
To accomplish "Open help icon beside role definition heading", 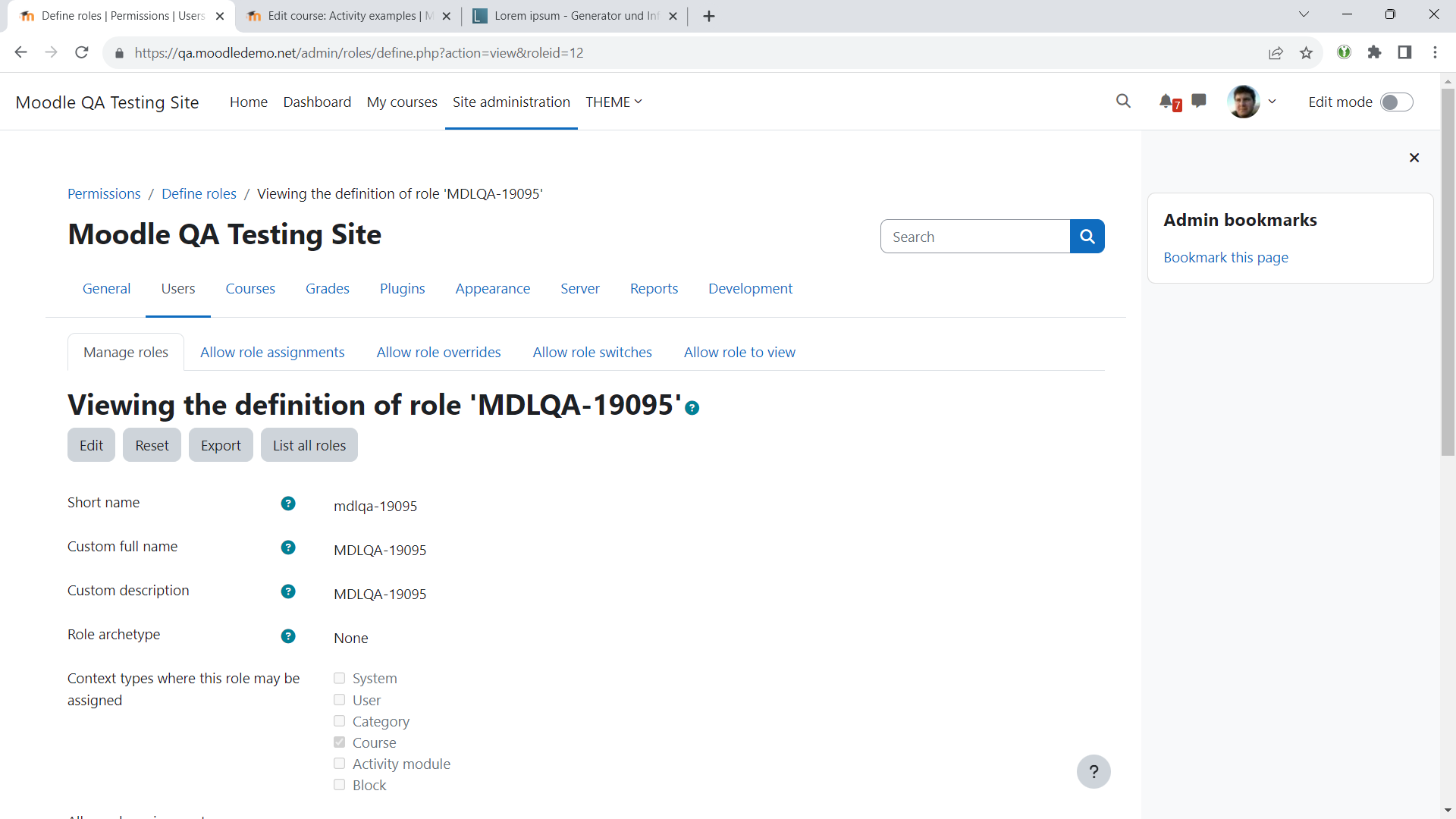I will [692, 408].
